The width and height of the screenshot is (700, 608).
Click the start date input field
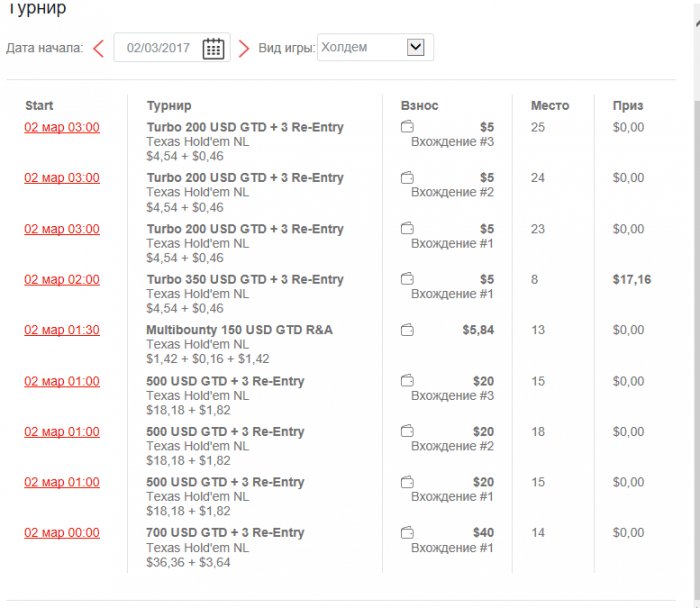(x=160, y=48)
